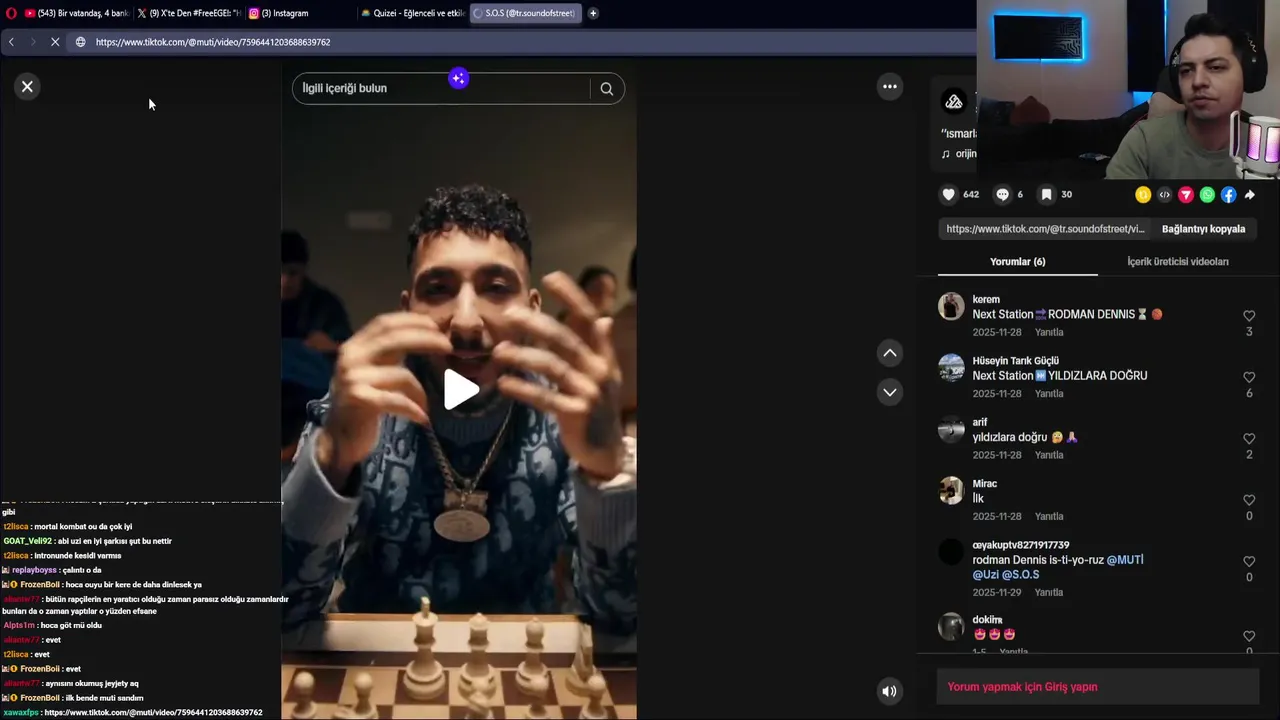Screen dimensions: 1280x720
Task: Stop loading the page
Action: pos(55,42)
